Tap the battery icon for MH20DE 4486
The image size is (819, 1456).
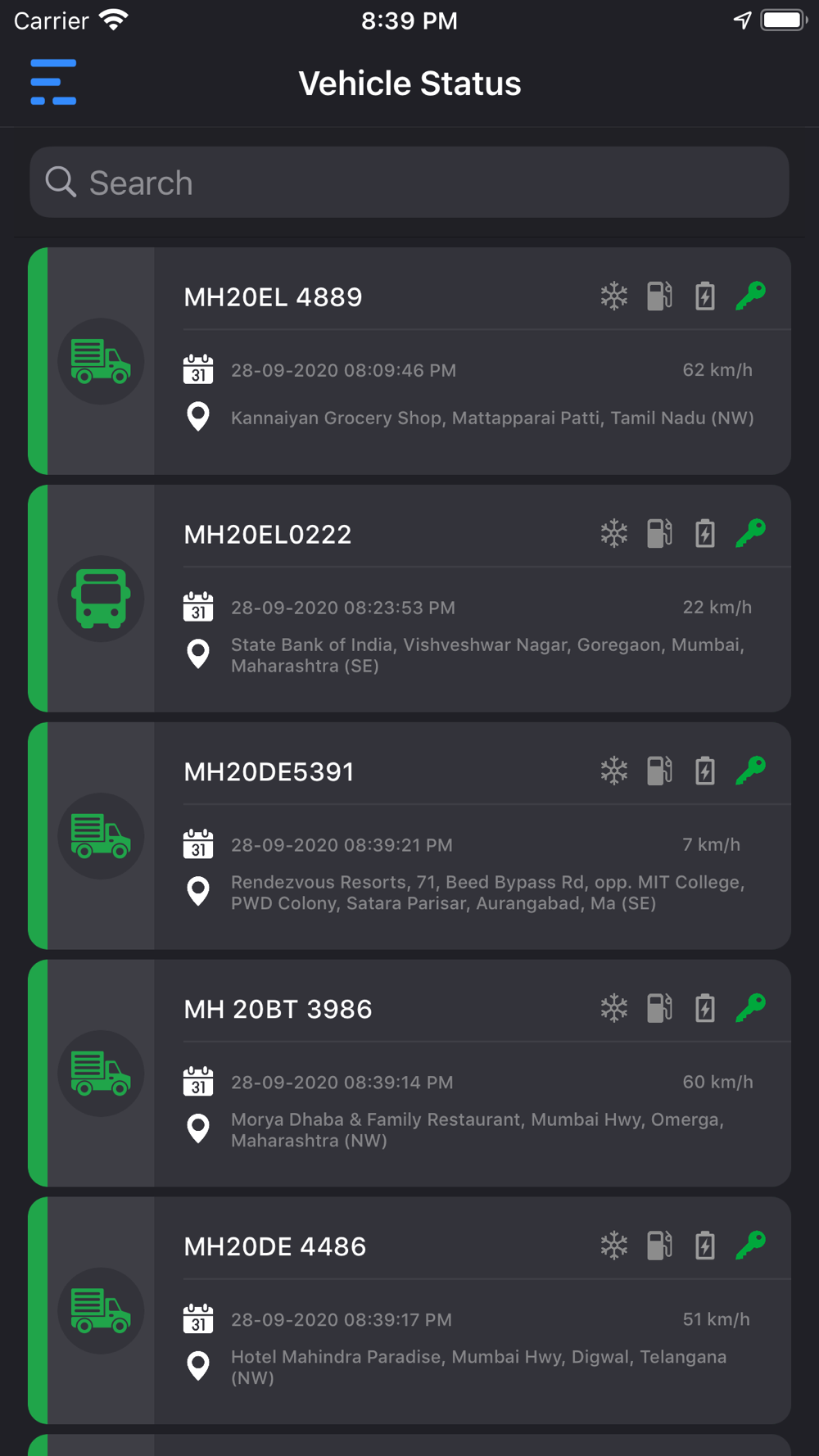tap(705, 1246)
